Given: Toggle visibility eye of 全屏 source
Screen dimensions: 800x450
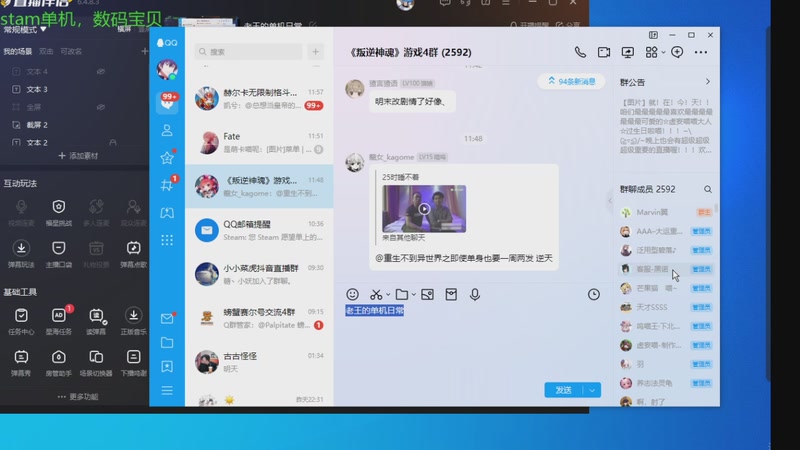Looking at the screenshot, I should [101, 107].
